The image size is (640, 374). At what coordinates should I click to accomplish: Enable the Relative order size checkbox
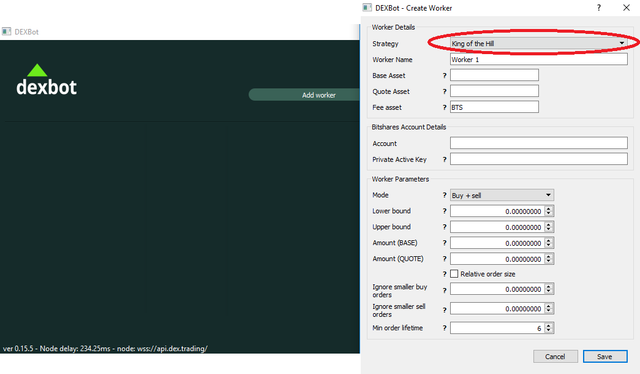click(x=454, y=274)
